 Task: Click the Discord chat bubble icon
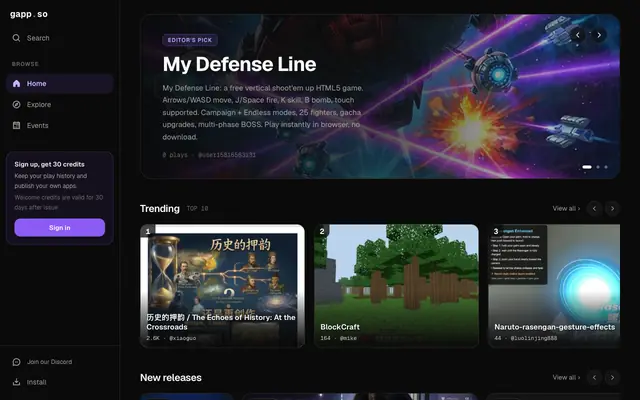point(16,362)
